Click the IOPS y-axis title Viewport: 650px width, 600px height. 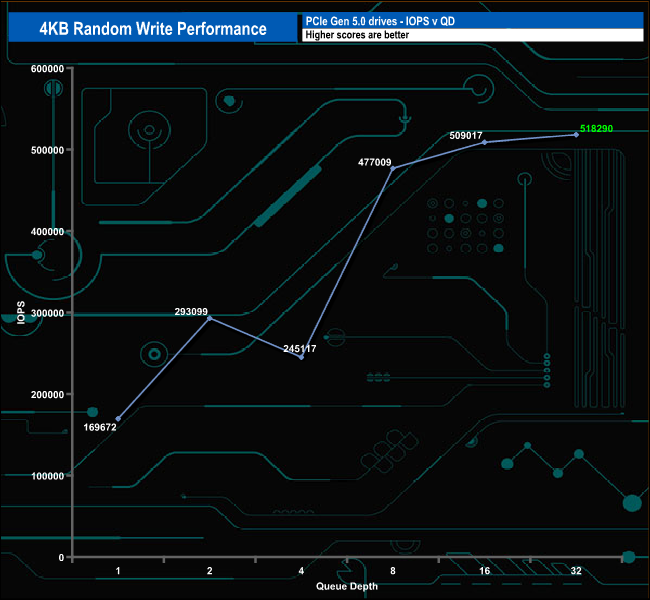click(21, 313)
